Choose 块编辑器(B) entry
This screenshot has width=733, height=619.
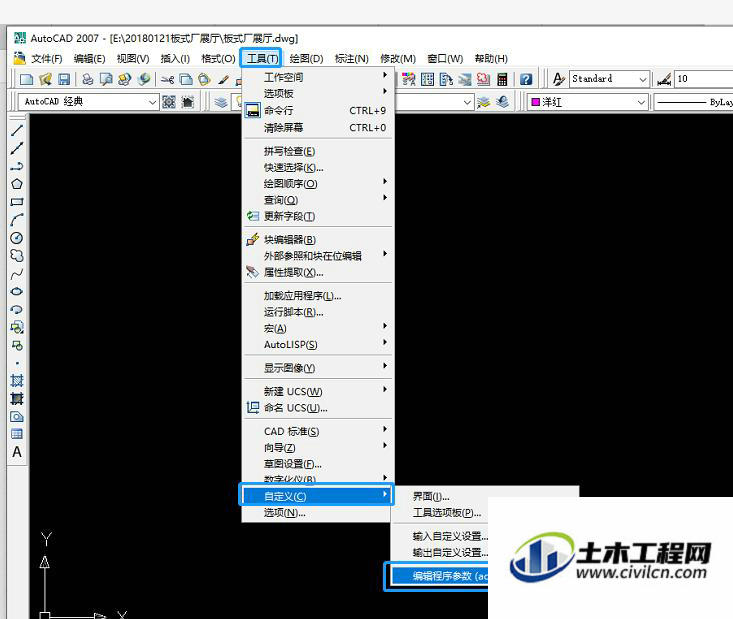318,239
